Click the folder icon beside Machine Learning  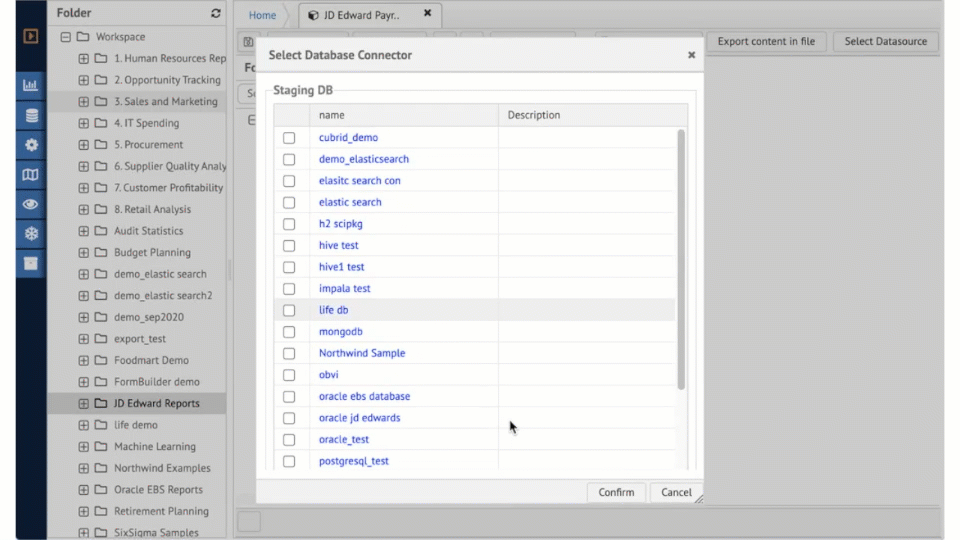101,446
